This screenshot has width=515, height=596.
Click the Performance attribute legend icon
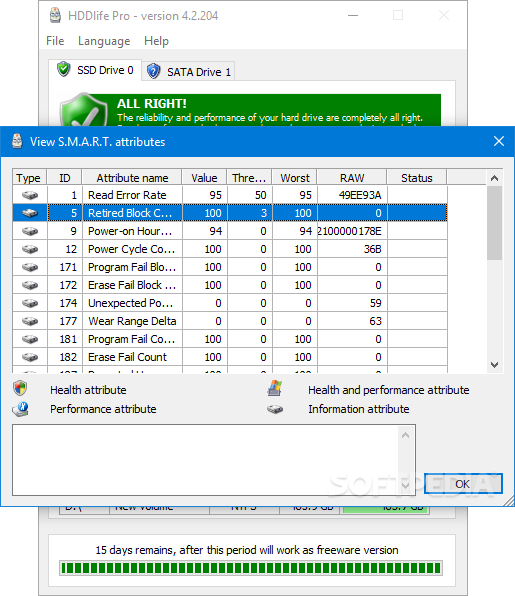tap(21, 409)
